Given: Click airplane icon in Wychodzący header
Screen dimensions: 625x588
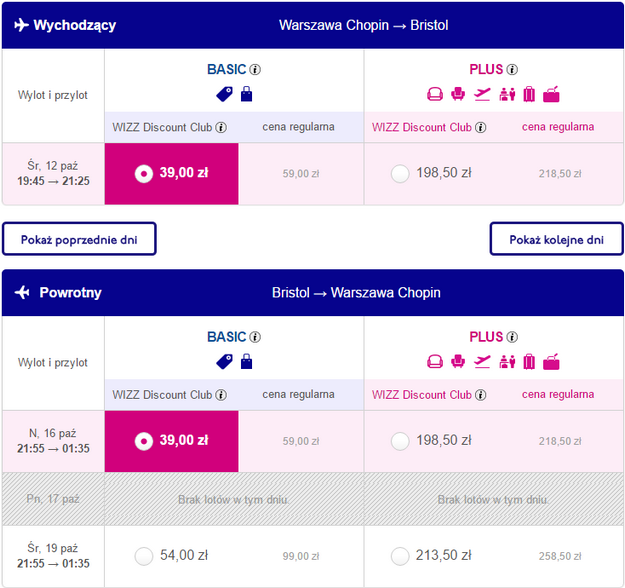Looking at the screenshot, I should [22, 25].
